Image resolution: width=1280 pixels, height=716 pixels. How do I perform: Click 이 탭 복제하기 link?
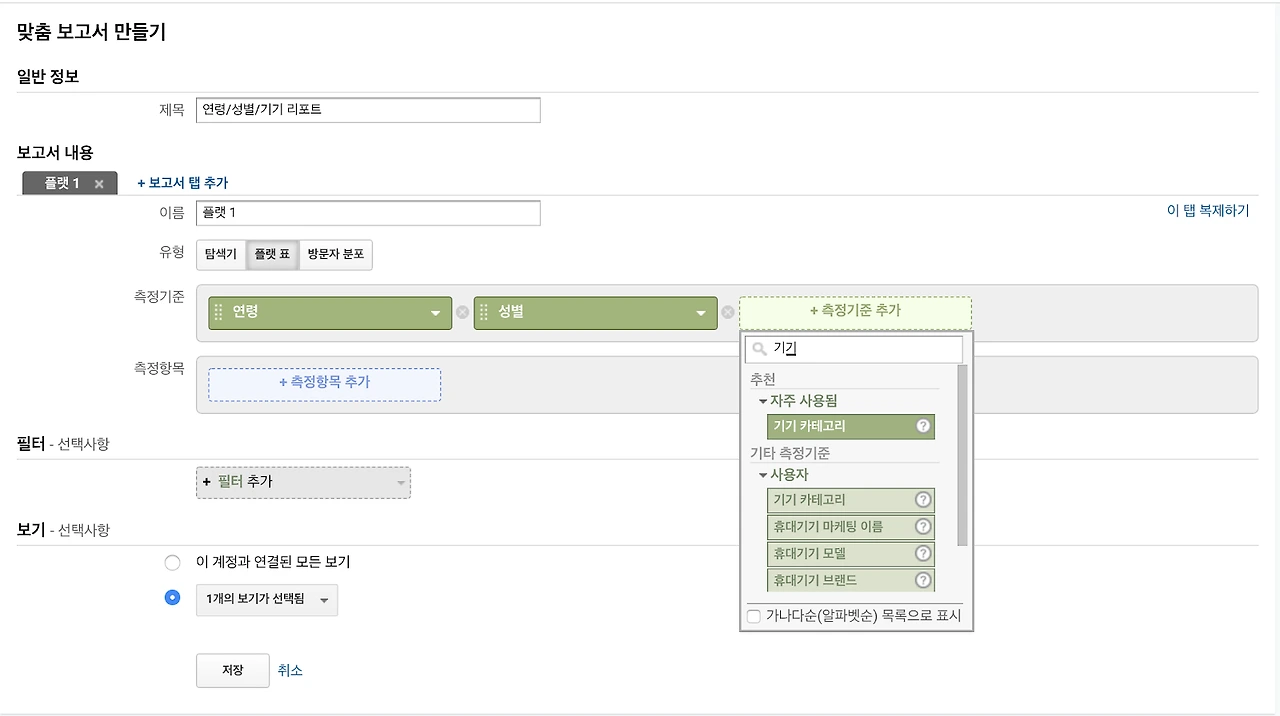[1208, 211]
